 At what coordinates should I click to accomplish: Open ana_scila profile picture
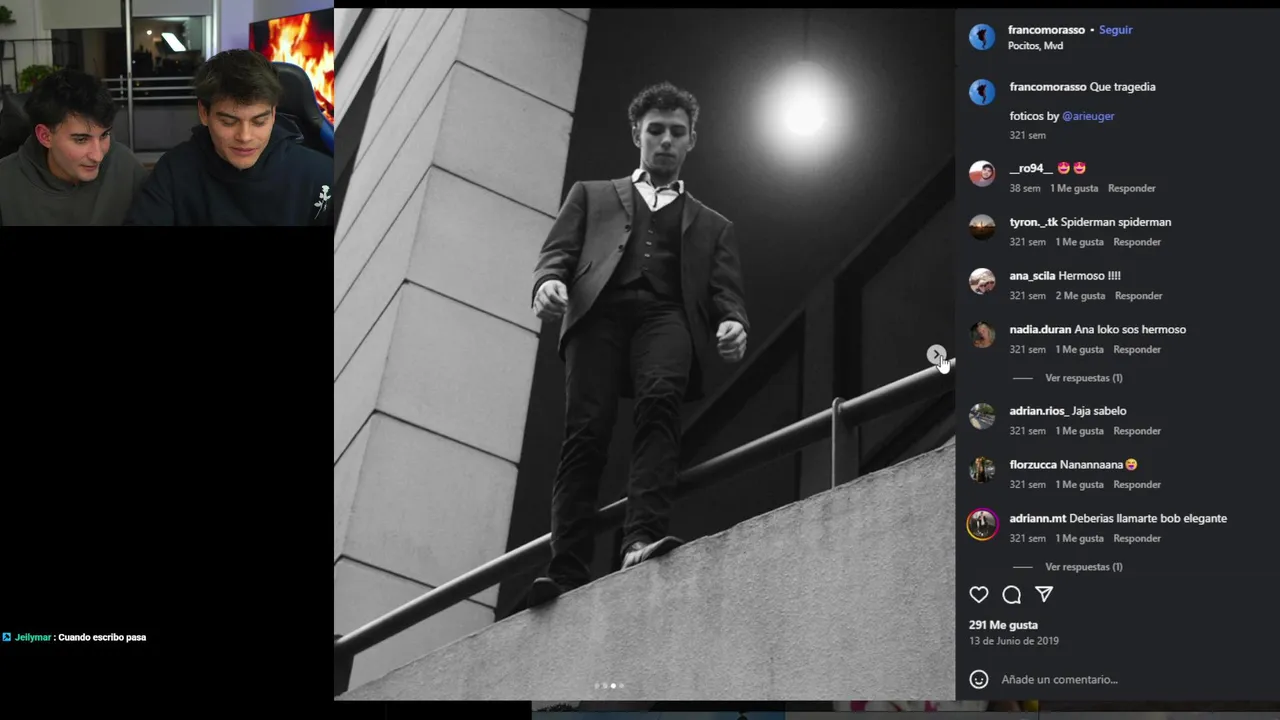tap(982, 281)
